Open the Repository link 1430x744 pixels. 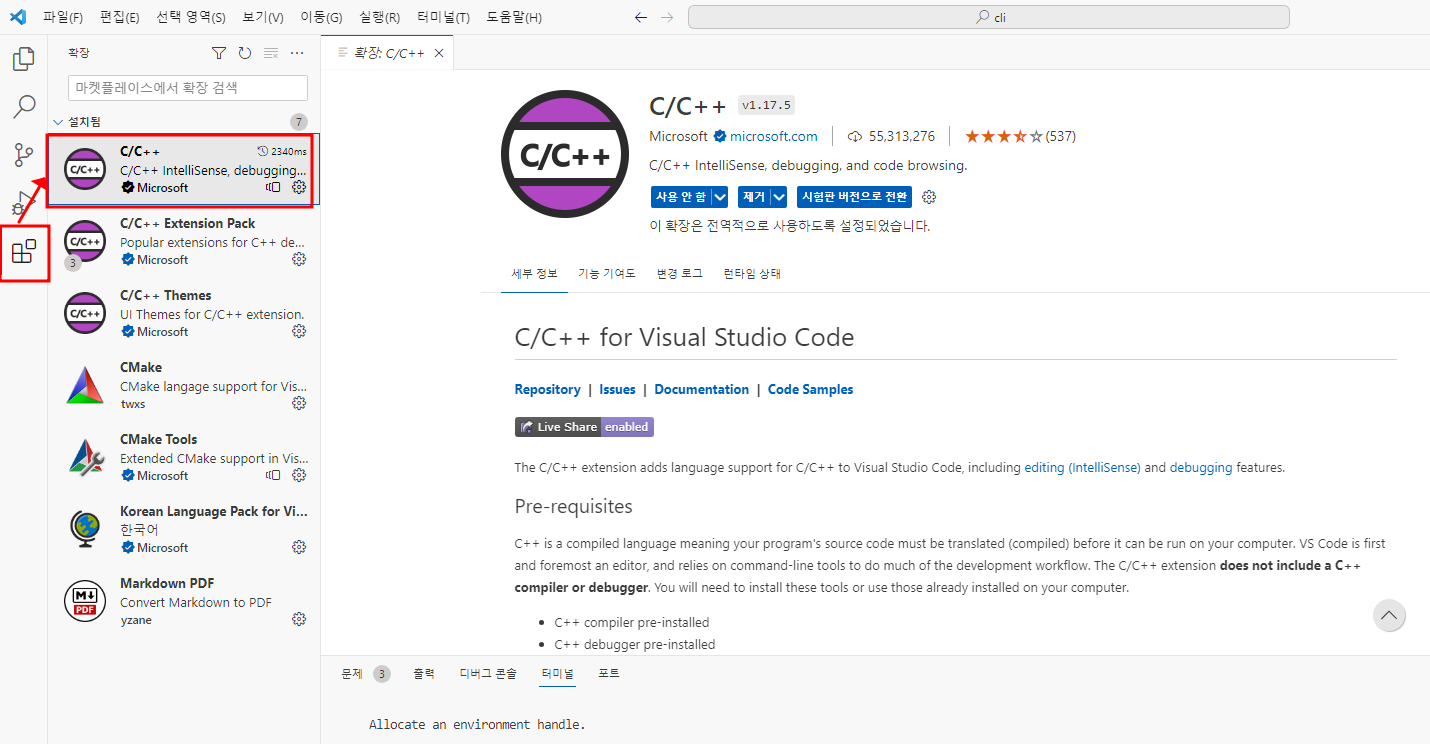pos(547,389)
